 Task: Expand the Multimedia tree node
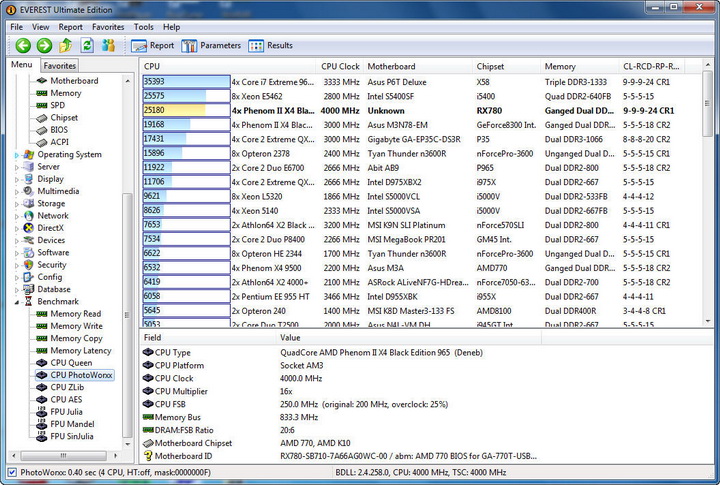[x=17, y=192]
